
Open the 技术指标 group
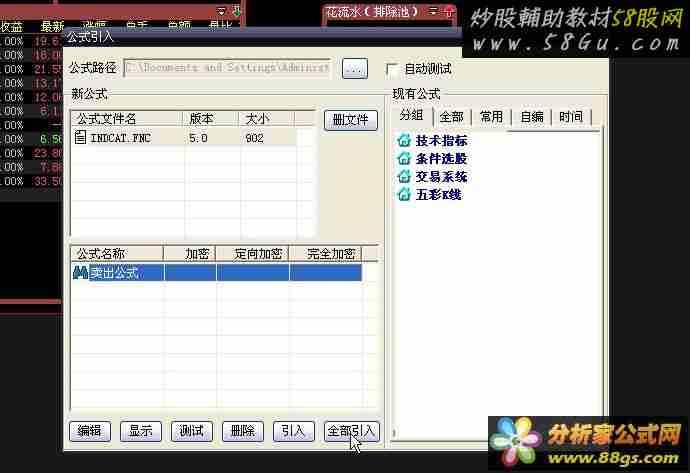pos(441,141)
